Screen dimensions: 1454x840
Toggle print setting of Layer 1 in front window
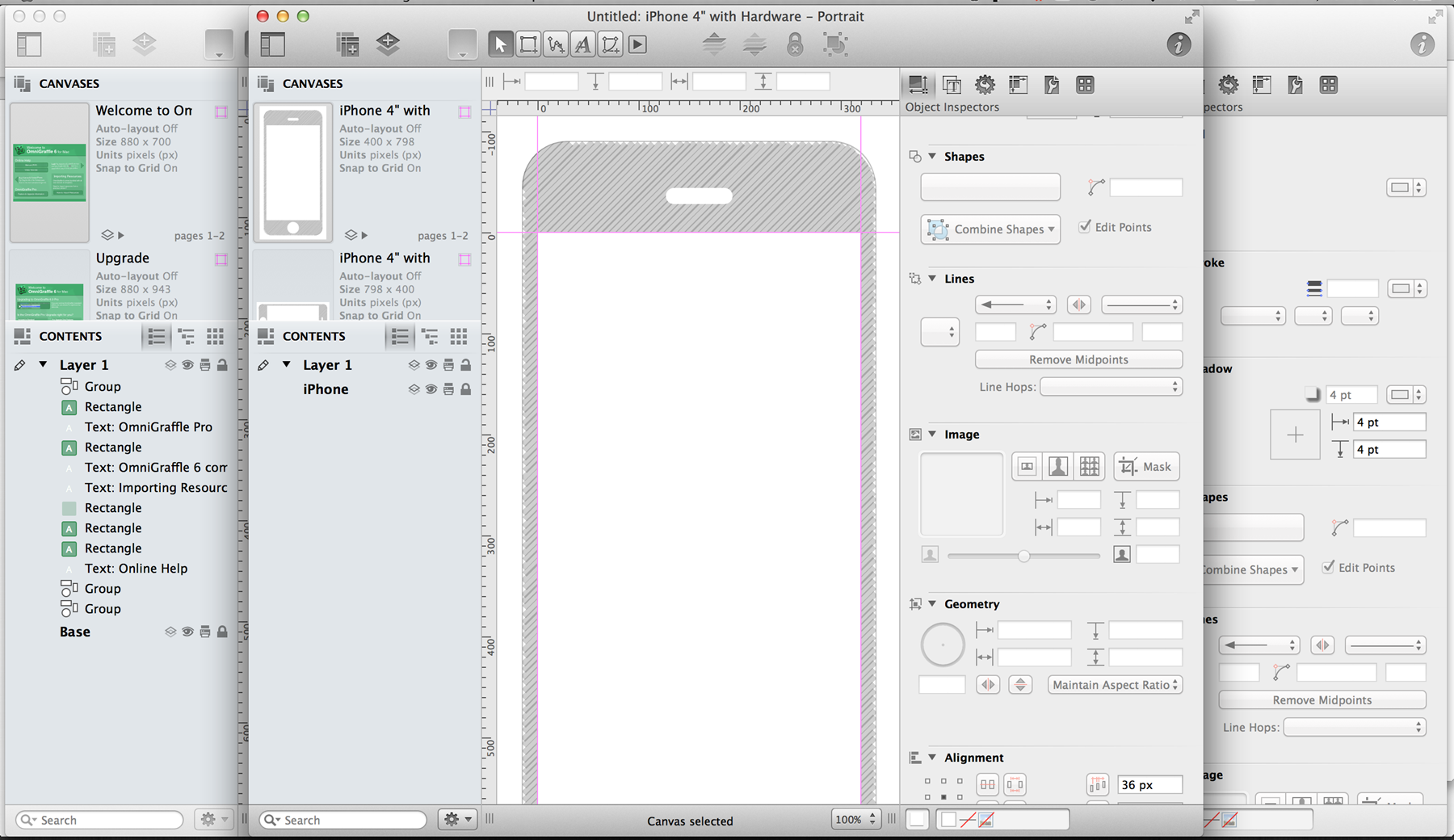click(x=448, y=365)
